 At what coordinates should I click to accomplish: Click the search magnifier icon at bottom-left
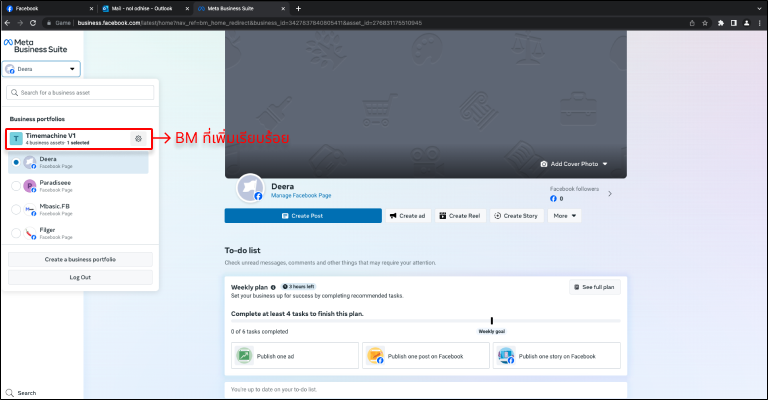(9, 393)
